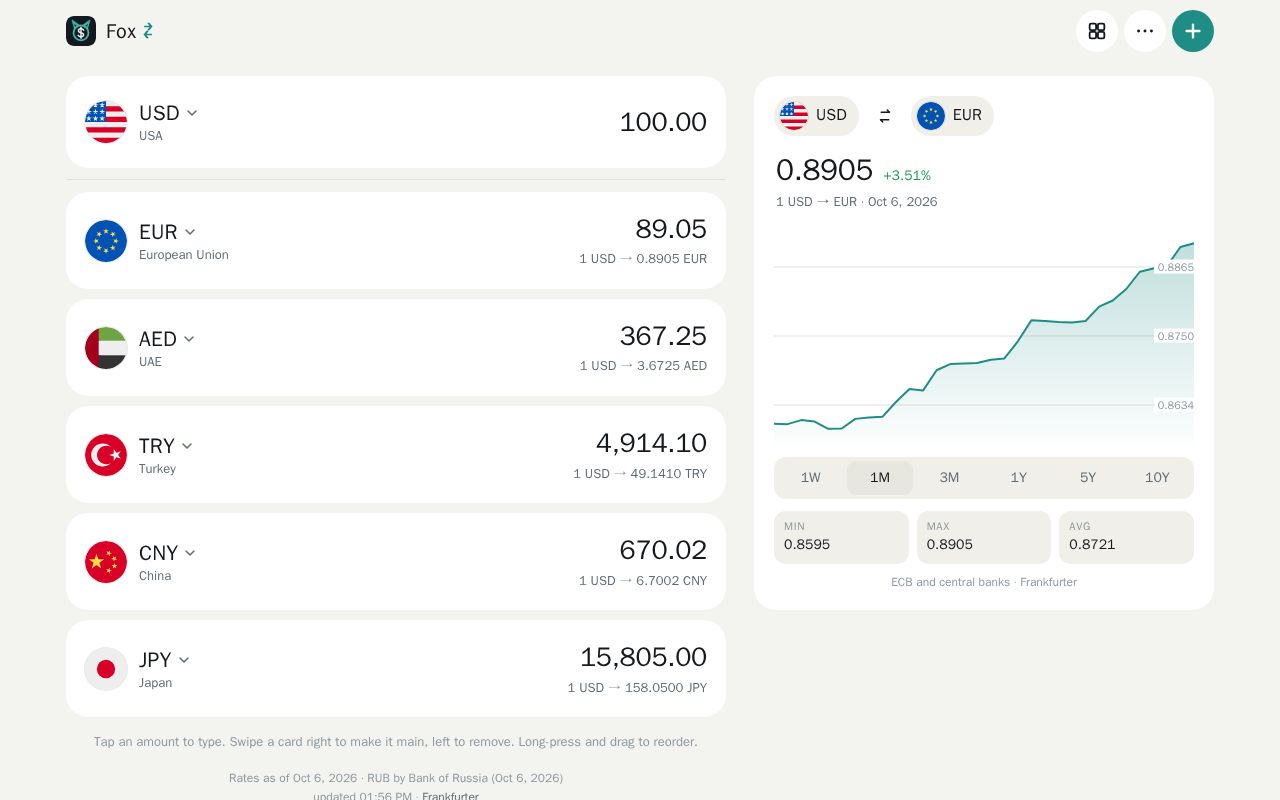The width and height of the screenshot is (1280, 800).
Task: Edit the 670.02 CNY amount
Action: [663, 550]
